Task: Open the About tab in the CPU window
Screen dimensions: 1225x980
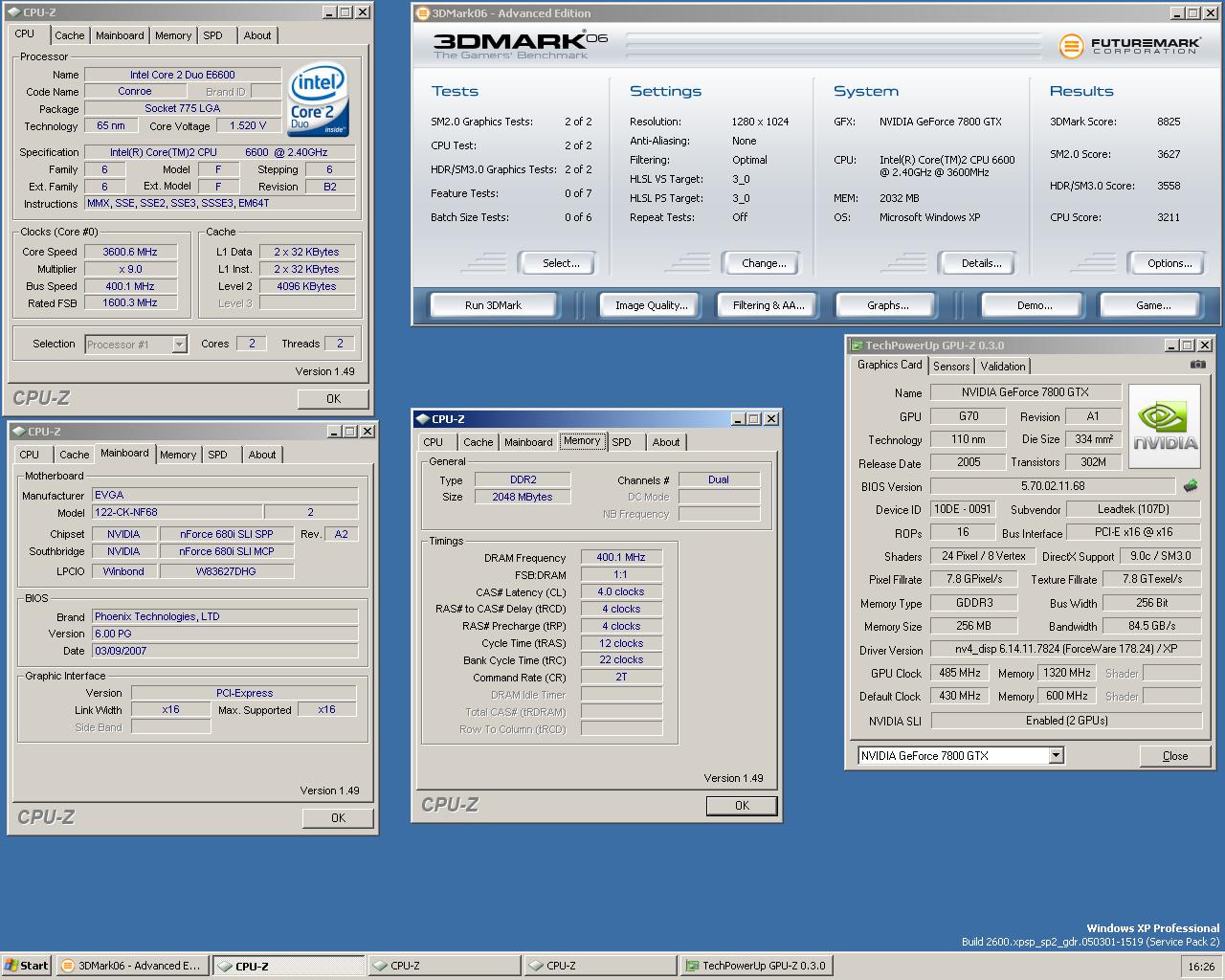Action: [x=257, y=35]
